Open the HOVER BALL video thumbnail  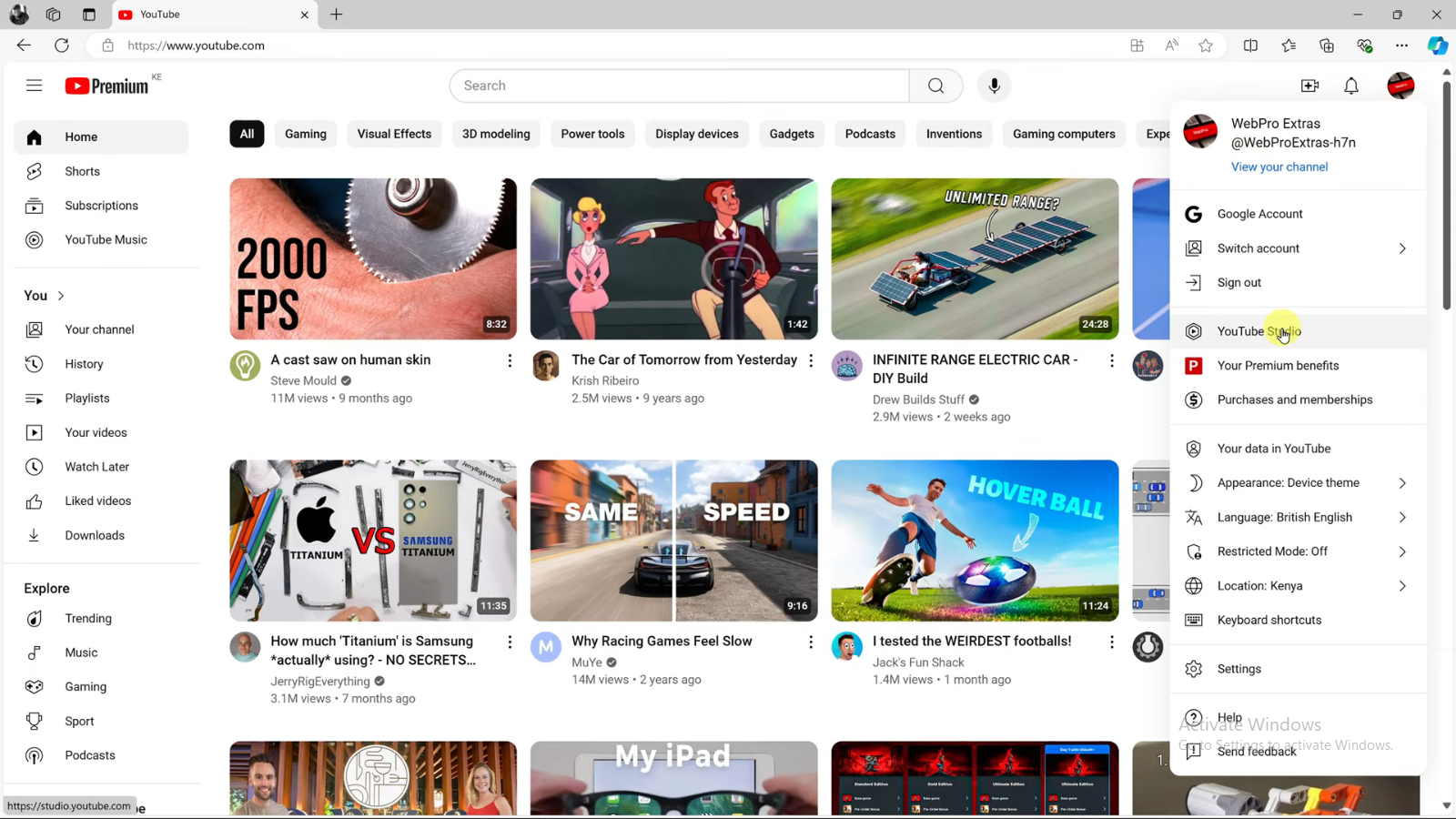pyautogui.click(x=975, y=541)
